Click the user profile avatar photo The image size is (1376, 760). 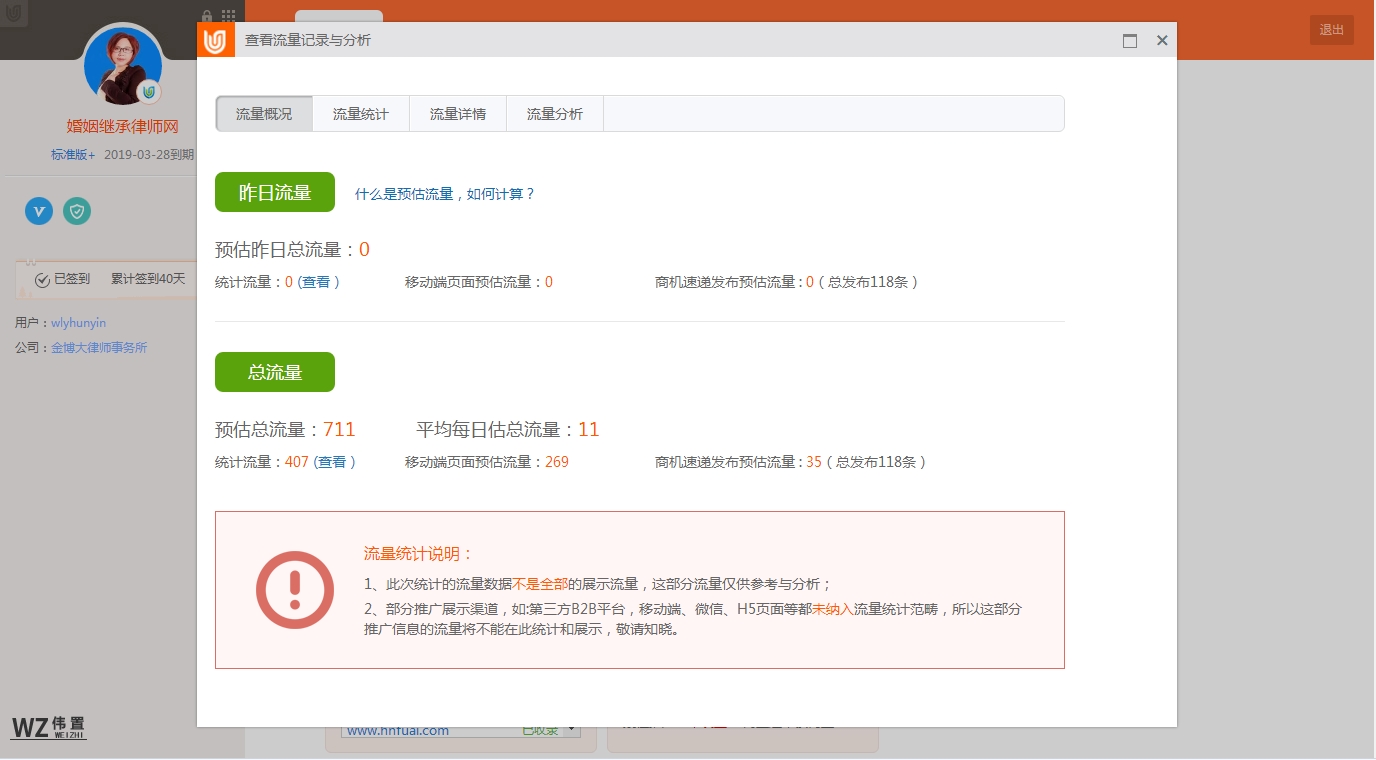click(122, 66)
